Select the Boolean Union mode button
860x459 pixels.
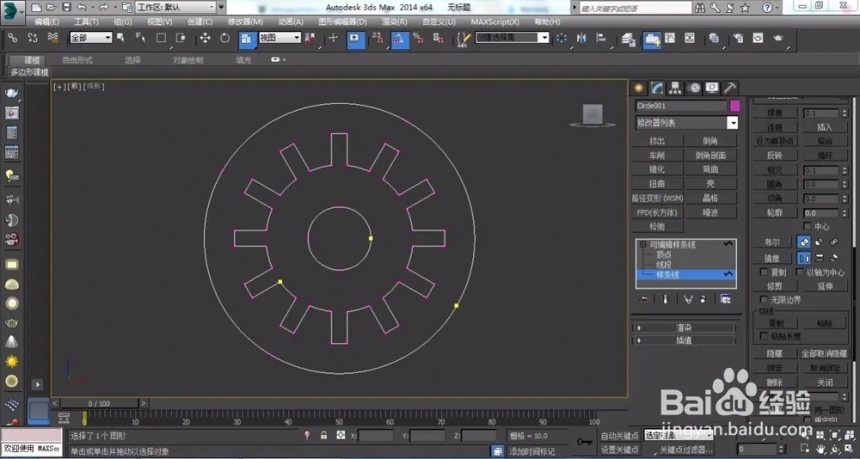click(804, 242)
